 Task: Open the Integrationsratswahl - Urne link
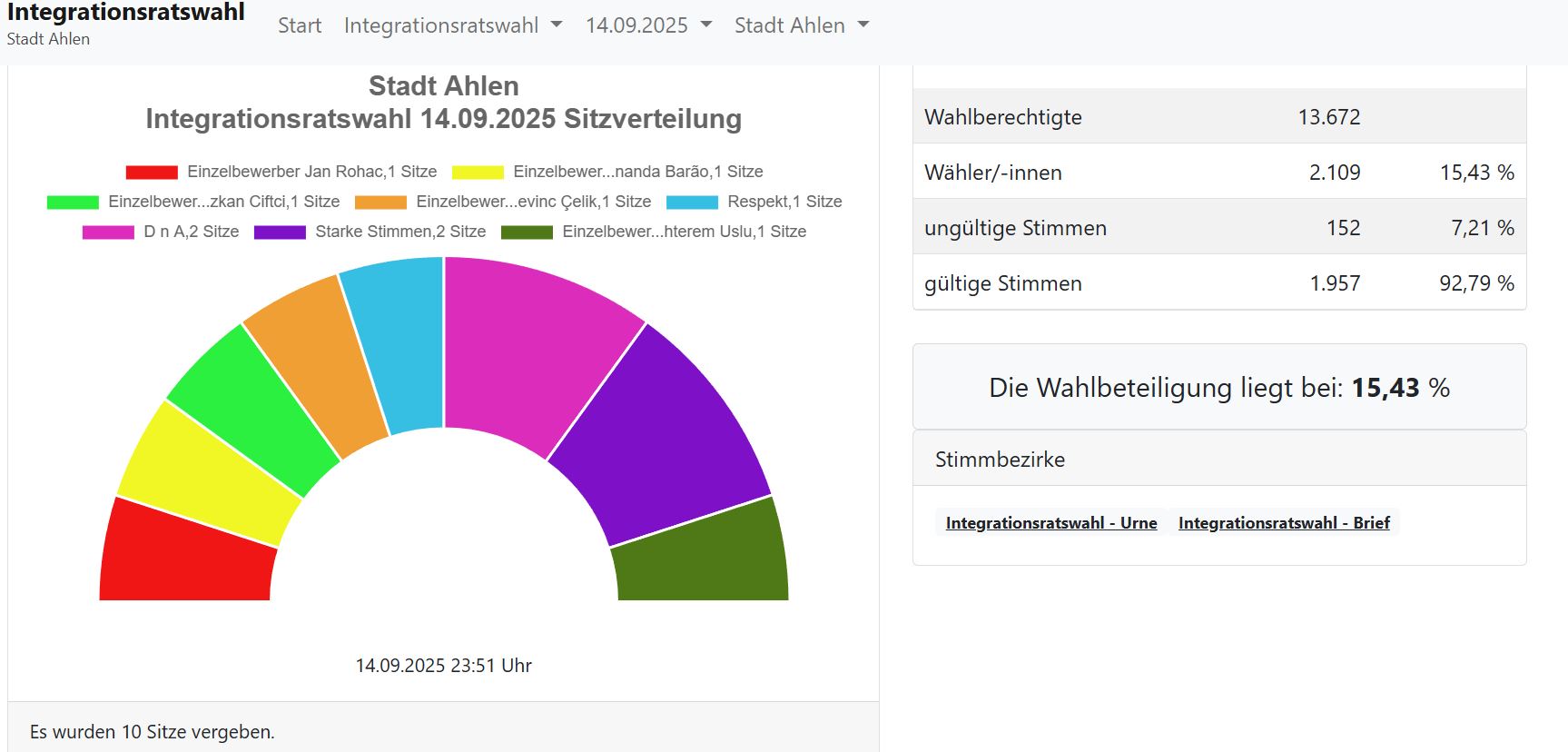click(1050, 523)
